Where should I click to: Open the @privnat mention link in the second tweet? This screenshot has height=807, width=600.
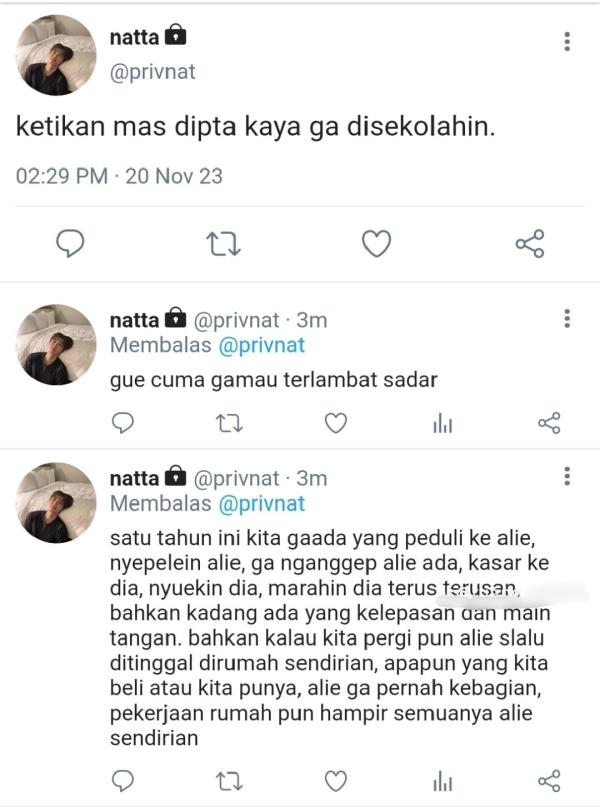[258, 346]
